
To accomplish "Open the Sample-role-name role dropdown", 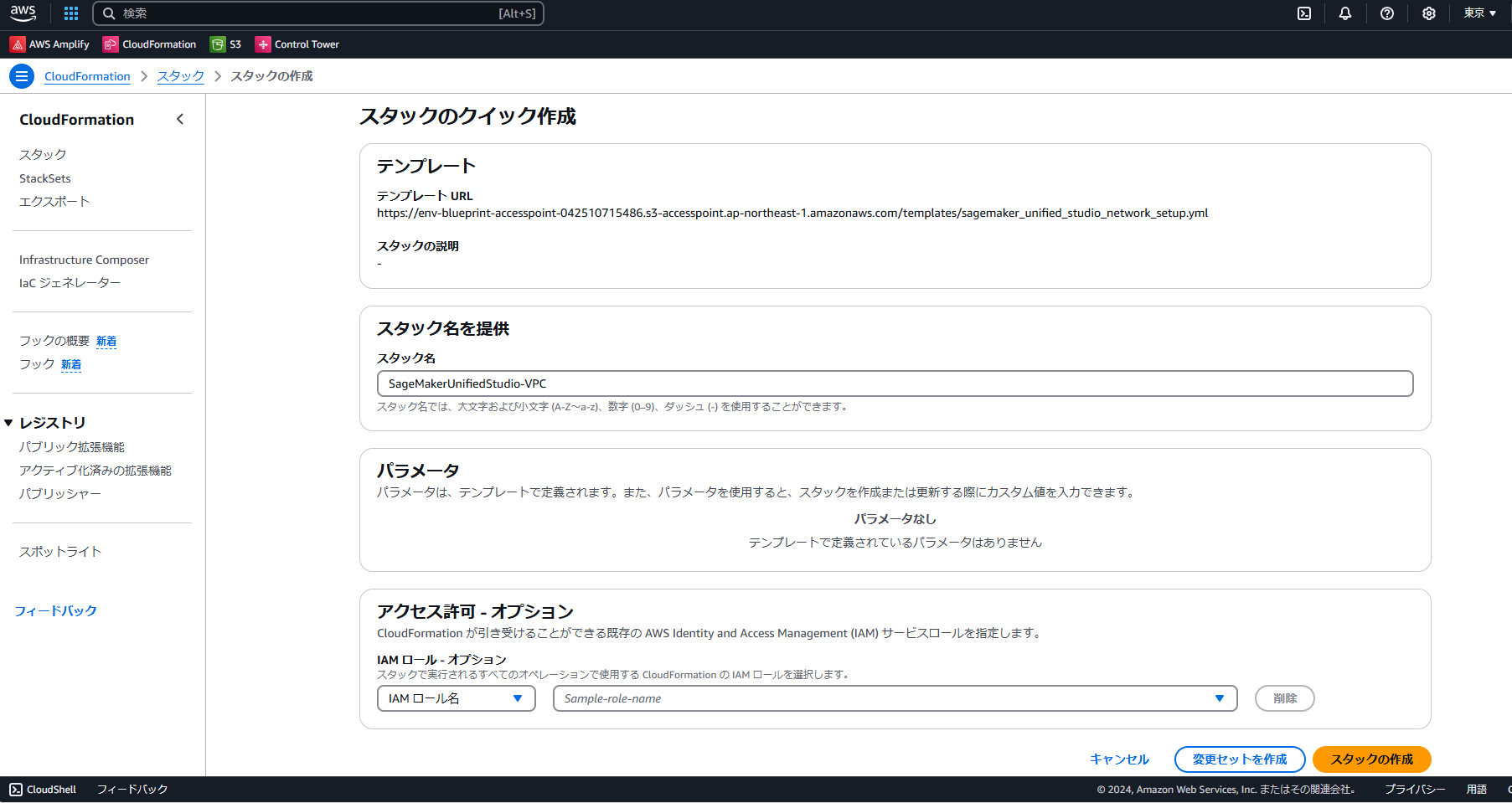I will pos(895,698).
